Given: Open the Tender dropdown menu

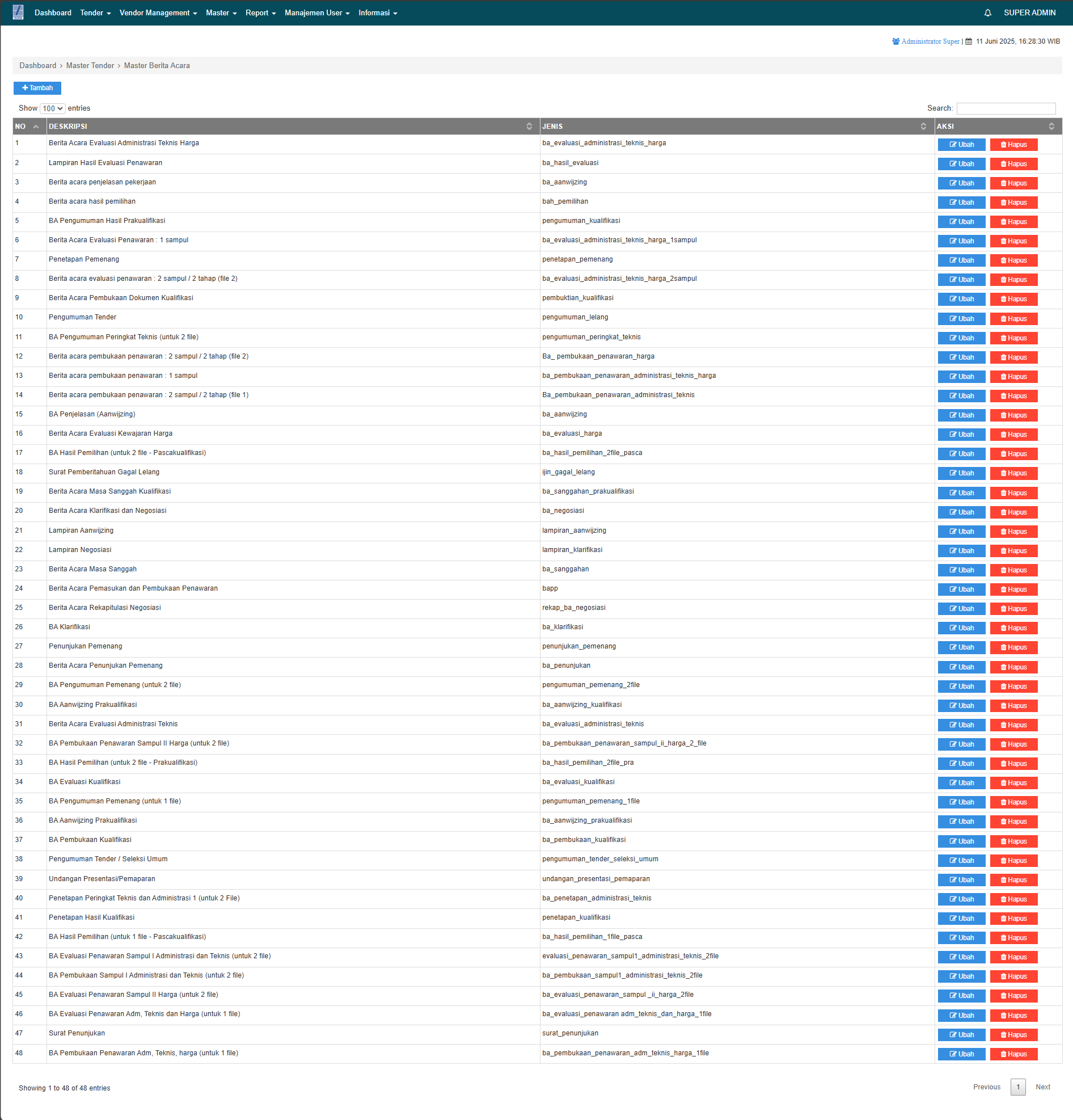Looking at the screenshot, I should pos(95,12).
